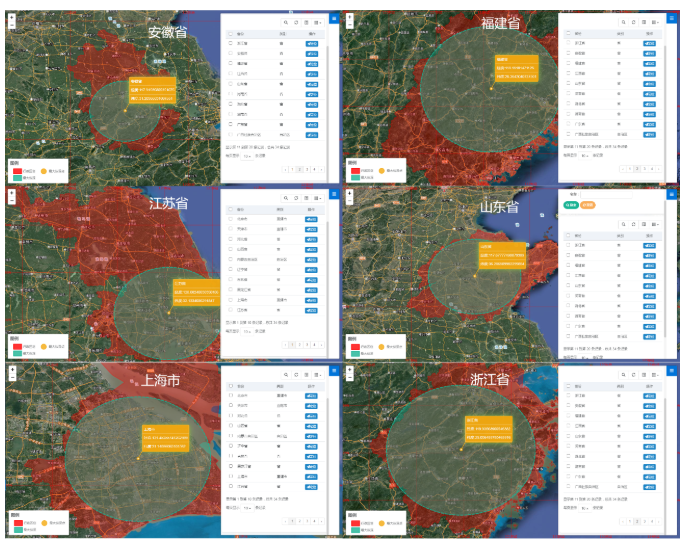Go to page 4 in 福建省 pagination

click(651, 169)
